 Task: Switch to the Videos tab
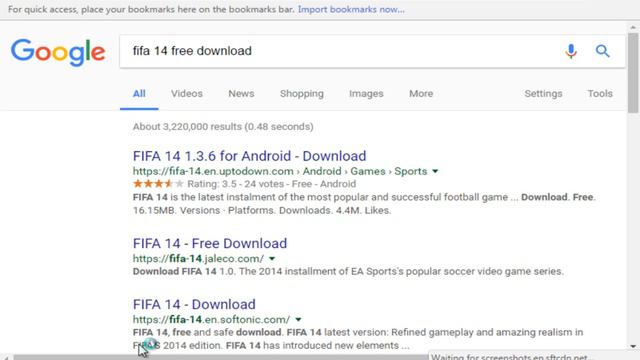187,93
